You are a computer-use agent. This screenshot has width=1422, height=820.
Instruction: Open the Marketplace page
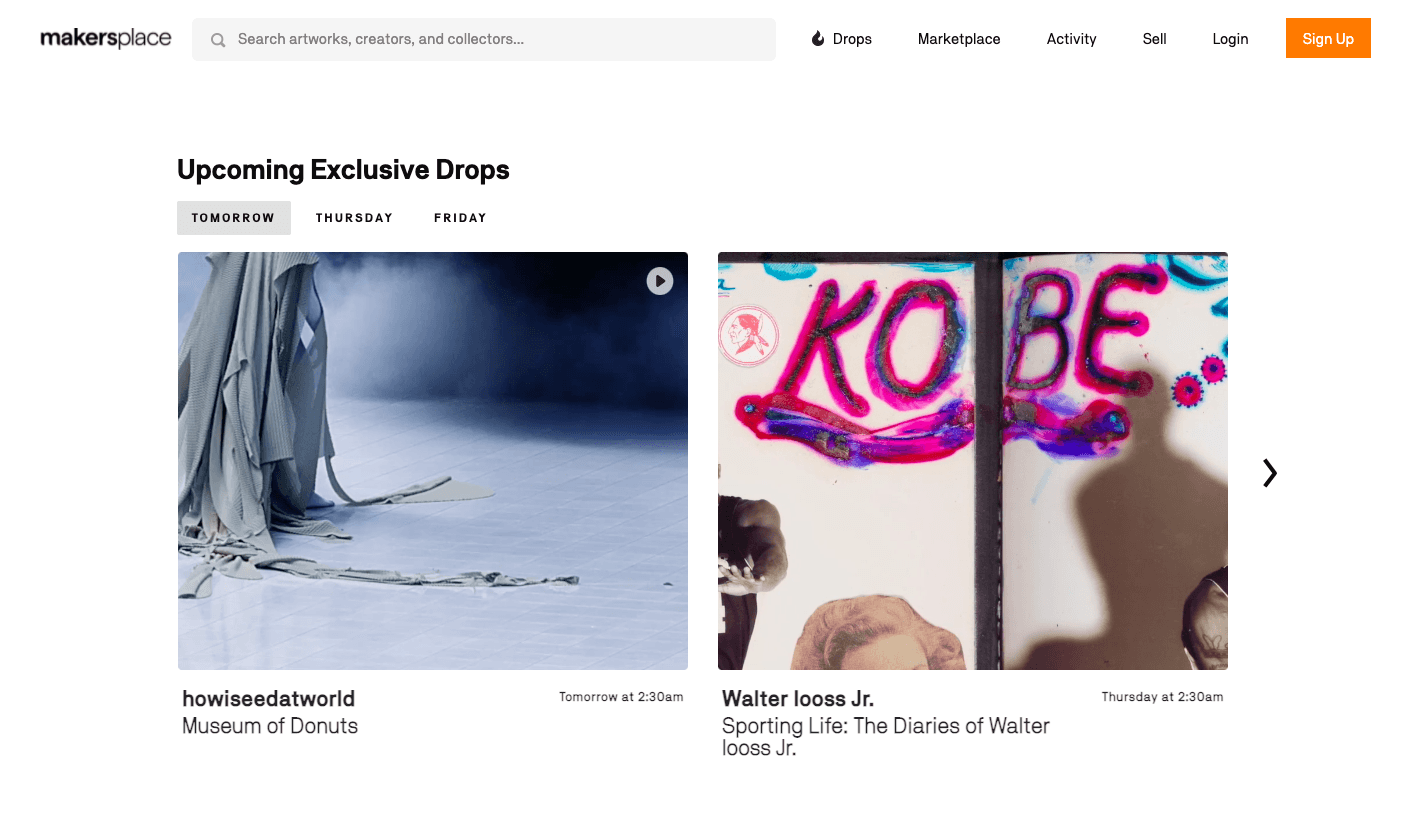[x=959, y=39]
